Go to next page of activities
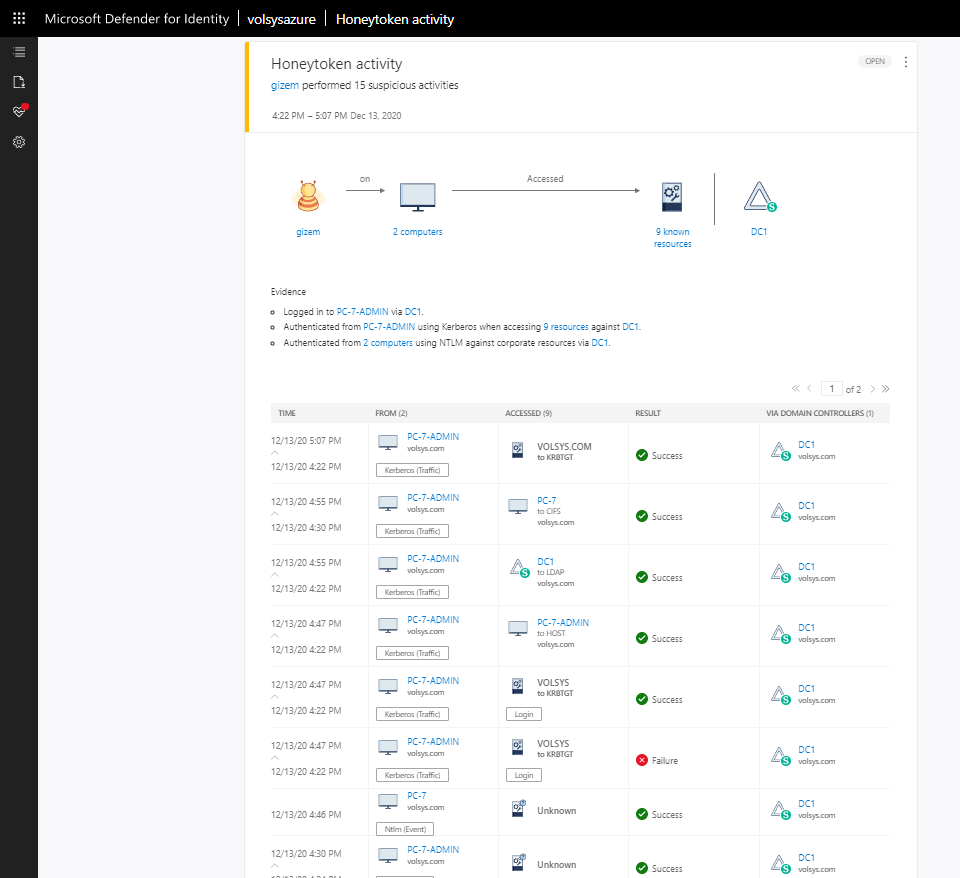Viewport: 960px width, 878px height. (x=872, y=388)
